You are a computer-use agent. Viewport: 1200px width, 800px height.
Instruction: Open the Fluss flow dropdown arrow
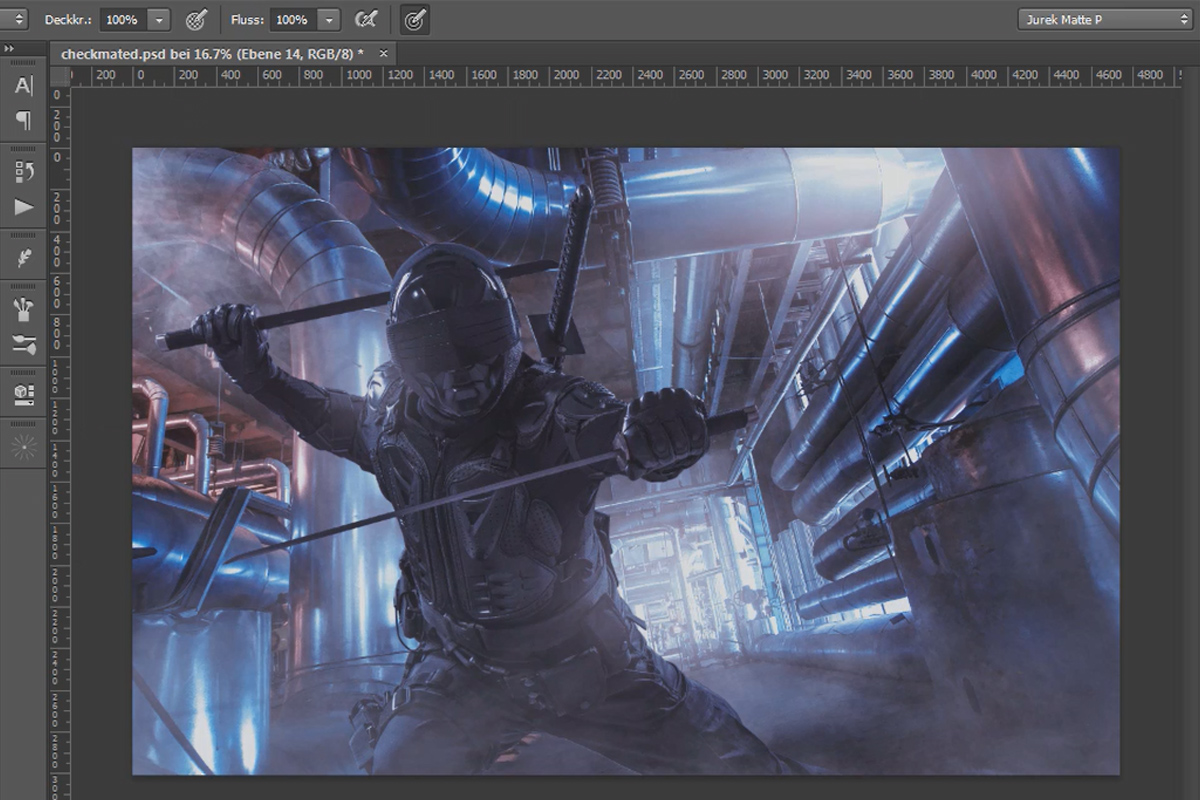click(329, 20)
